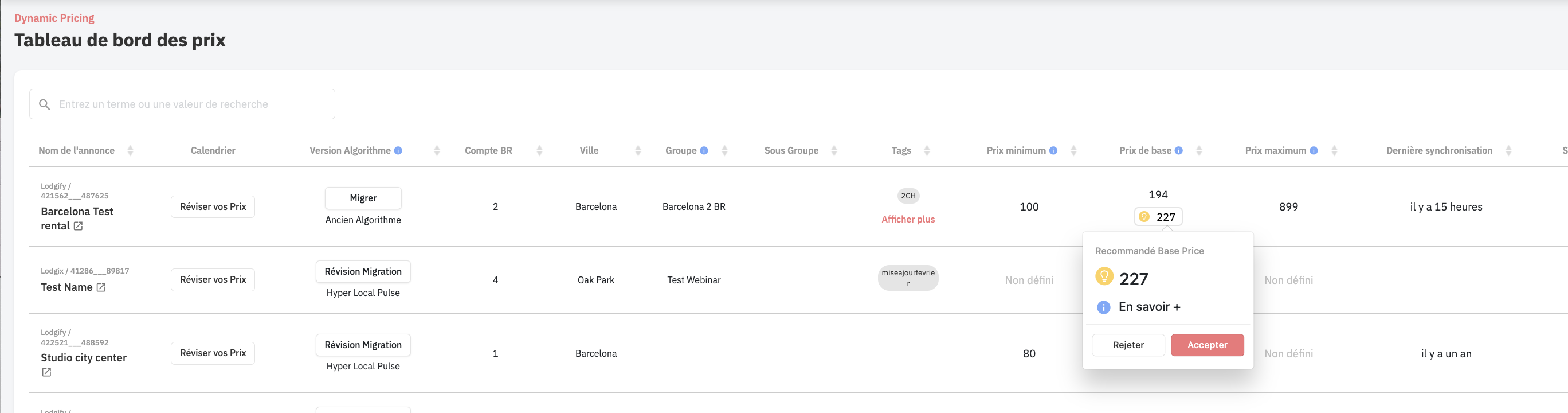Click the Prix maximum info icon
The height and width of the screenshot is (413, 1568).
(1314, 150)
